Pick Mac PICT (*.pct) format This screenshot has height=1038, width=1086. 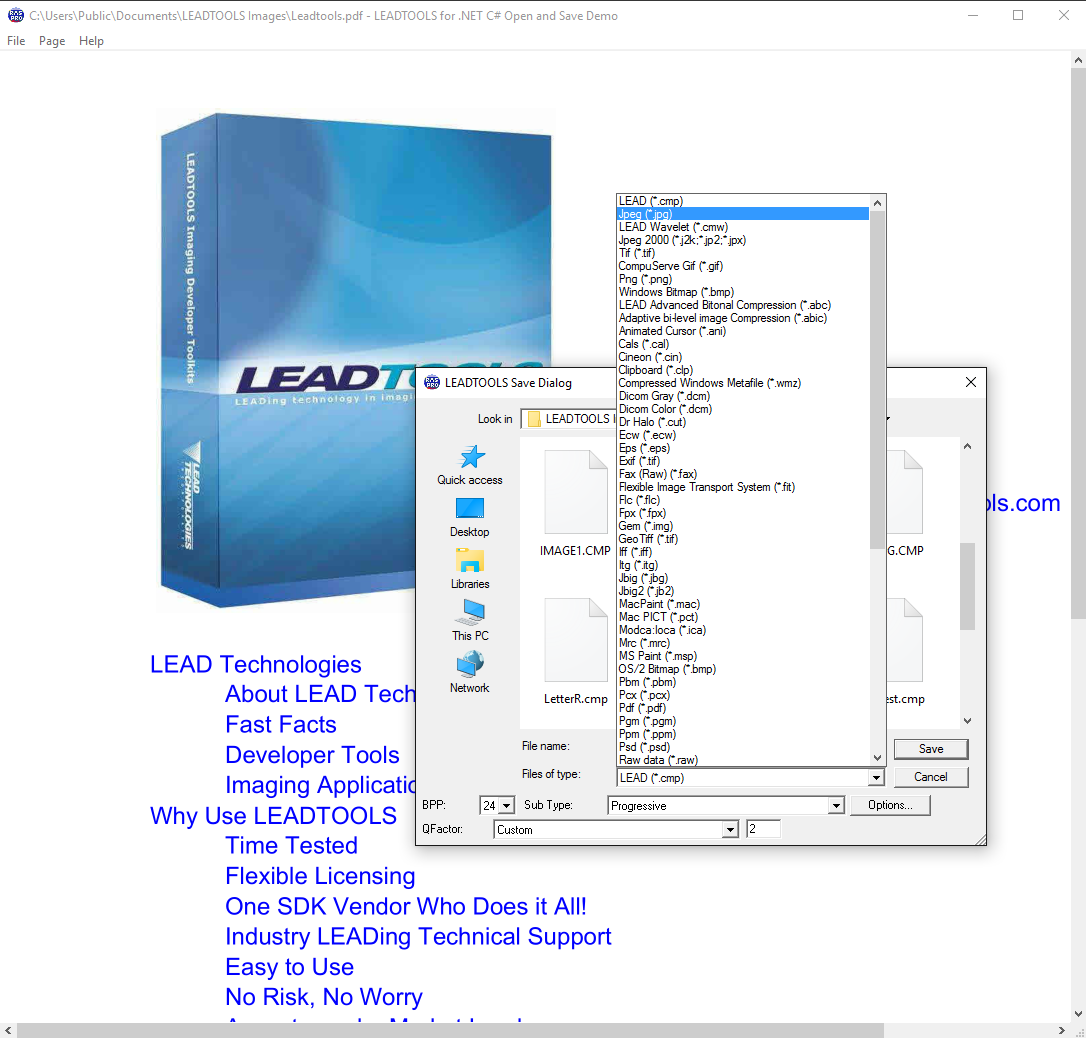click(742, 617)
